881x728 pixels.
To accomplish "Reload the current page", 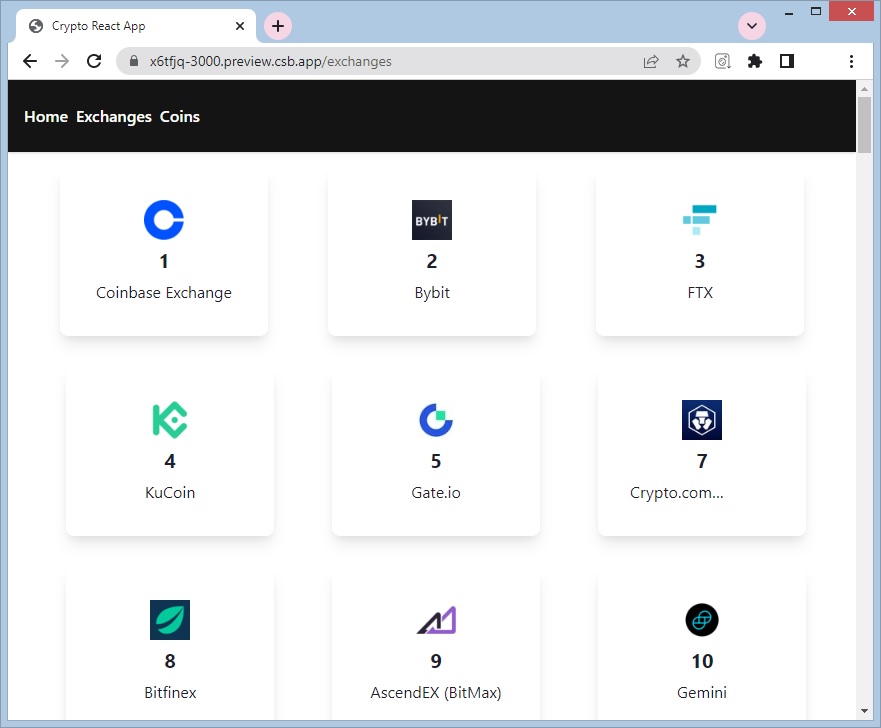I will [x=94, y=61].
